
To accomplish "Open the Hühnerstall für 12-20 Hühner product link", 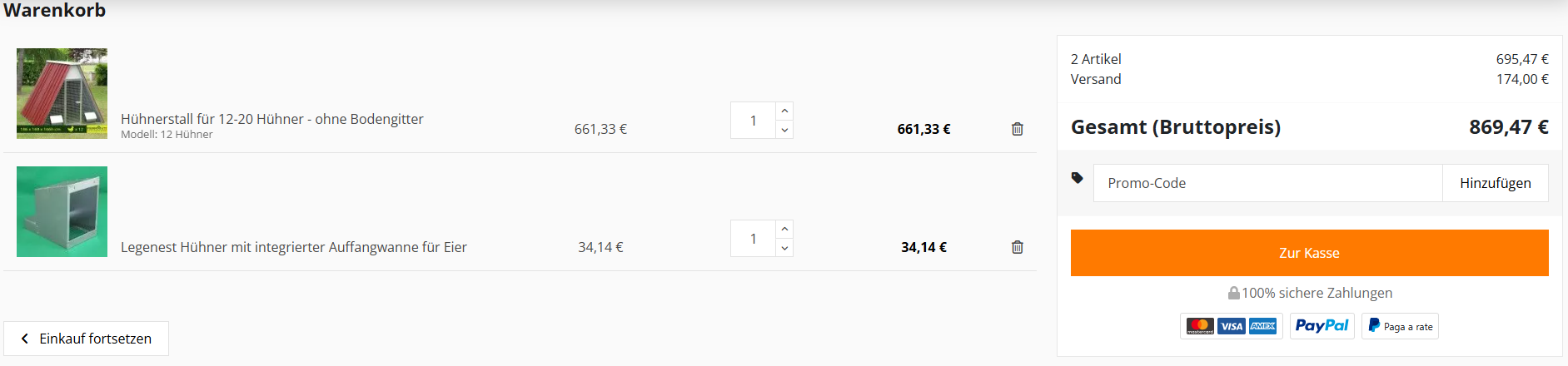I will click(x=271, y=119).
